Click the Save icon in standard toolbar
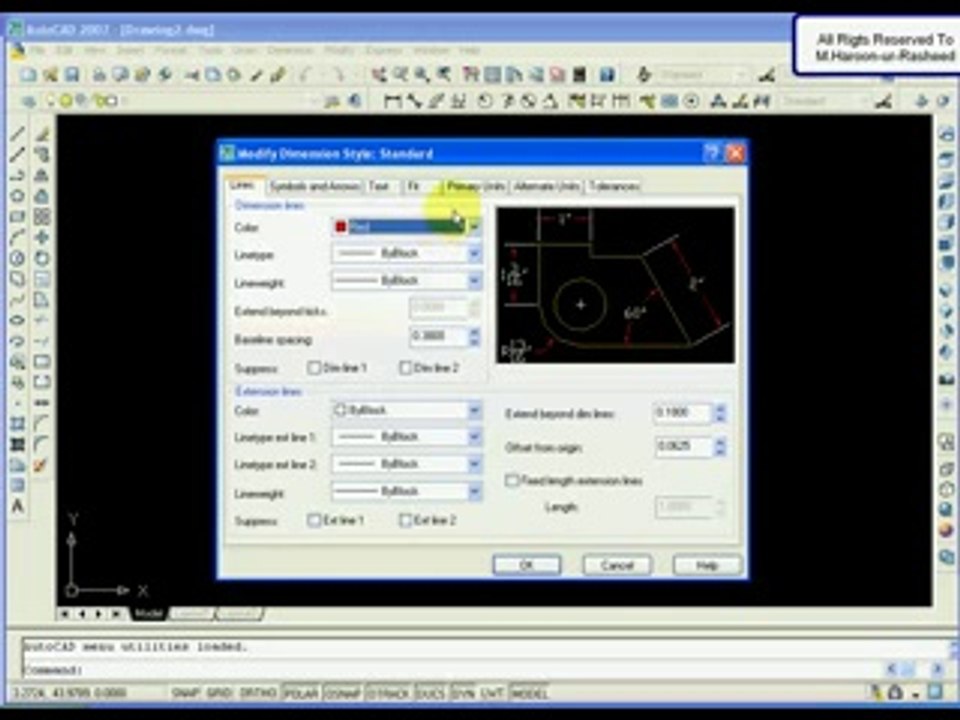 pos(72,75)
